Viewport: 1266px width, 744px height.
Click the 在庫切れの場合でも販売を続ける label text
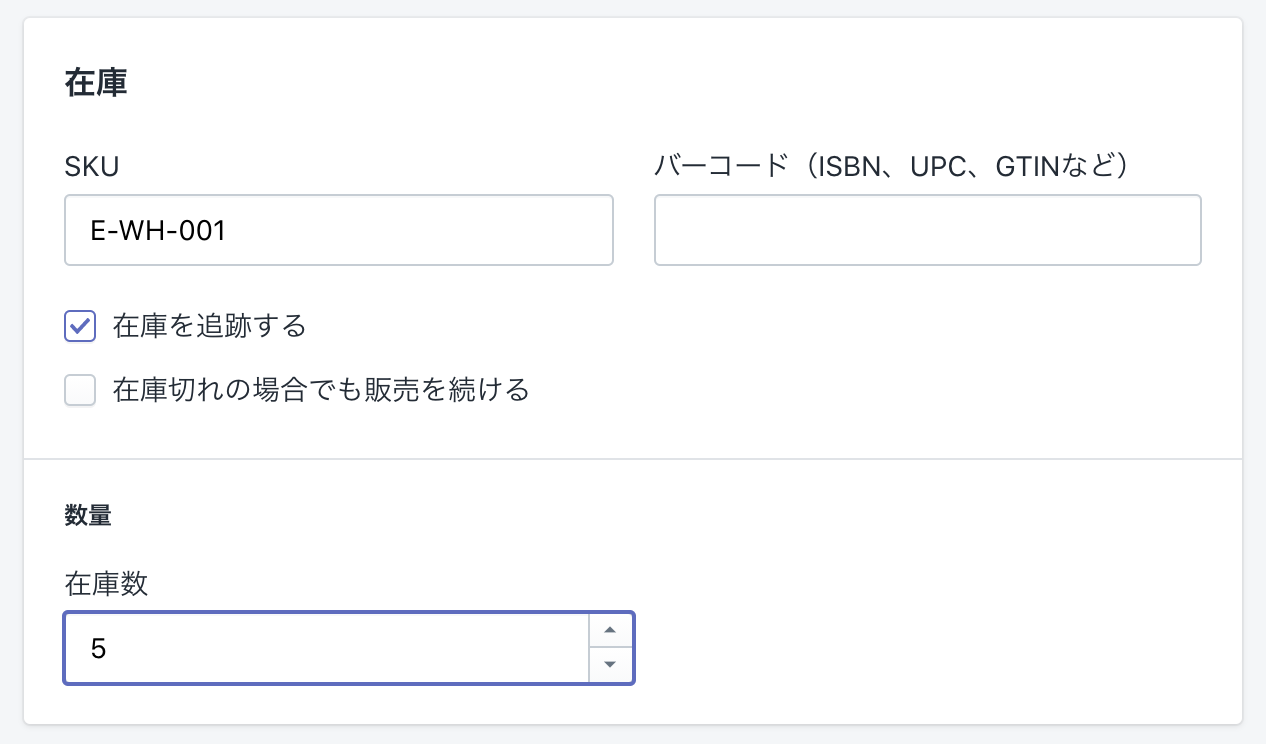pyautogui.click(x=321, y=390)
